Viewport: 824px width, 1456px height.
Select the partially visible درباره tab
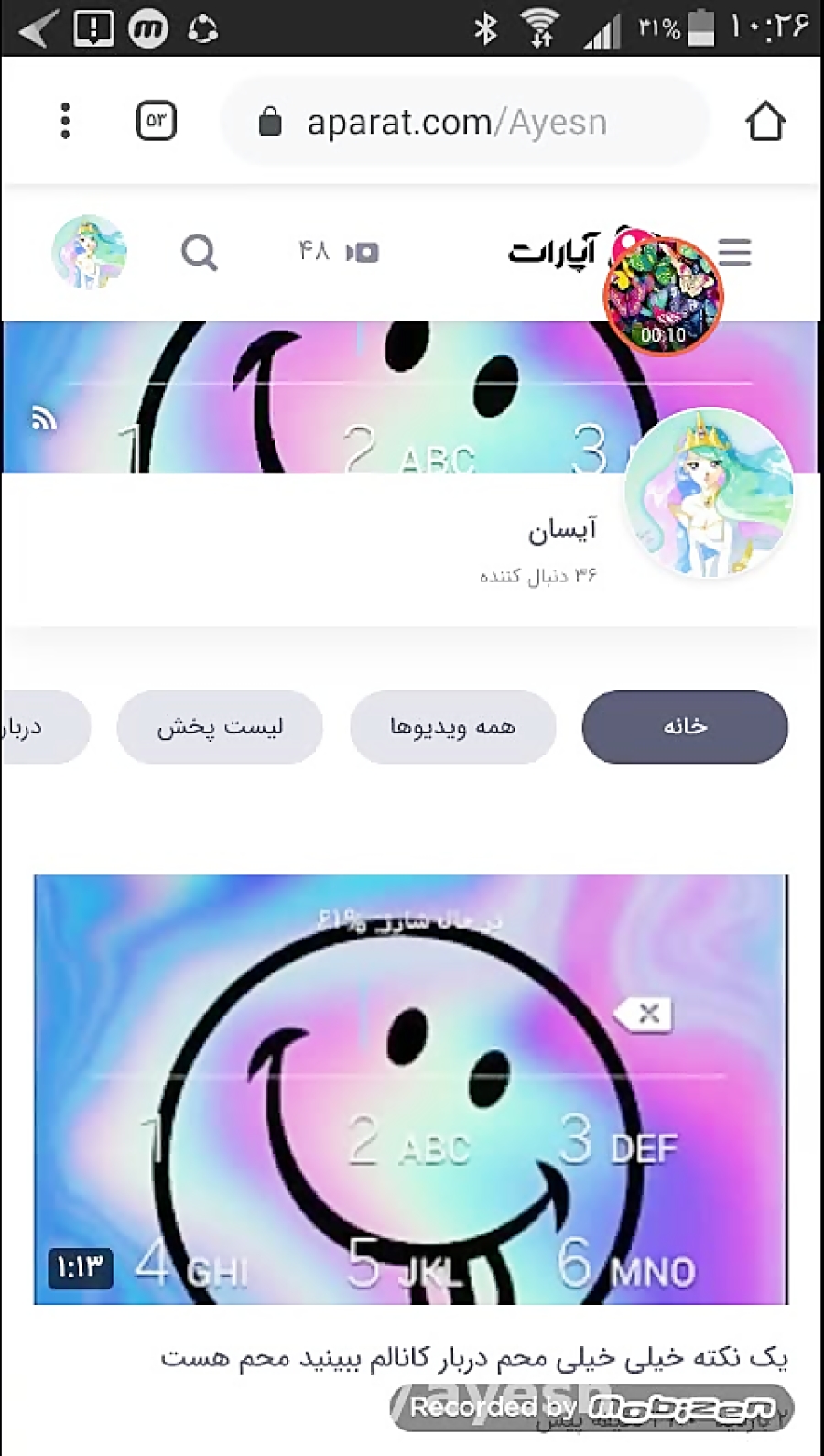(44, 727)
